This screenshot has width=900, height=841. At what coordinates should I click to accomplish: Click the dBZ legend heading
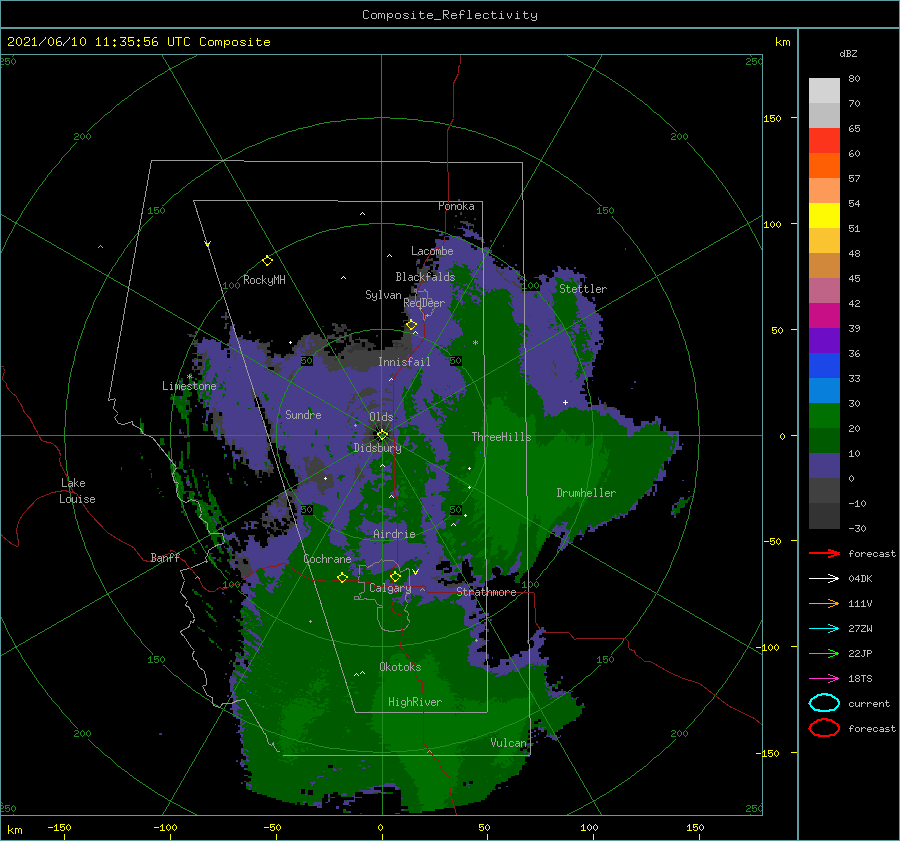click(x=848, y=53)
